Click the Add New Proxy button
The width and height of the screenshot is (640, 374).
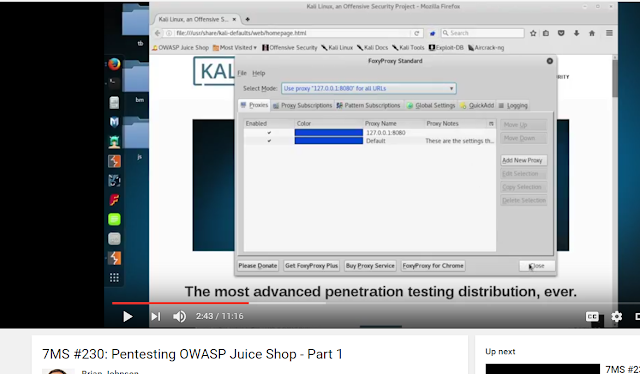coord(523,160)
